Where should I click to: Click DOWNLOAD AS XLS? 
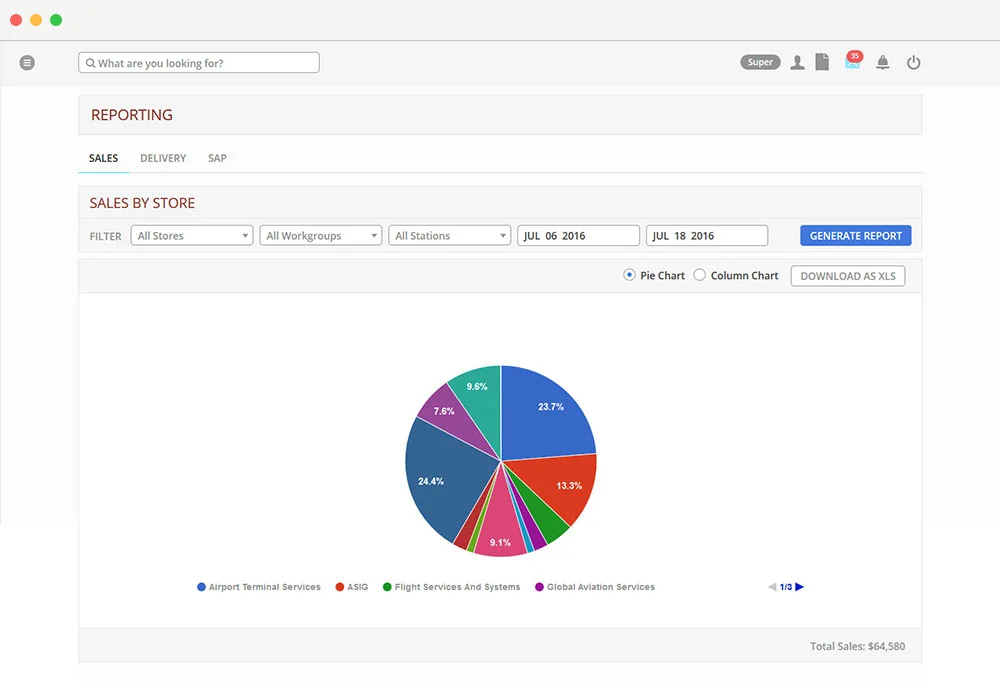(x=848, y=275)
